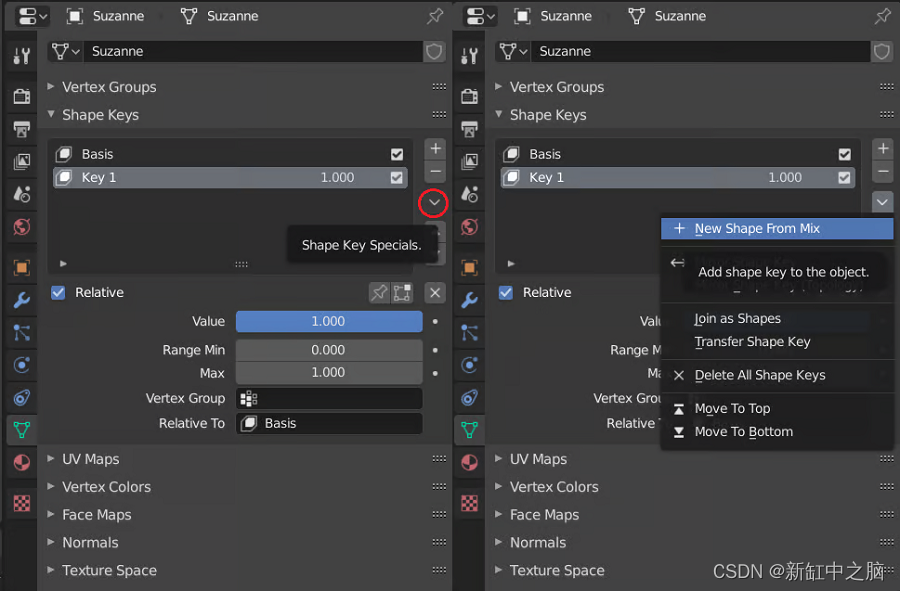Open Physics properties tab in left panel
Viewport: 900px width, 591px height.
[22, 365]
